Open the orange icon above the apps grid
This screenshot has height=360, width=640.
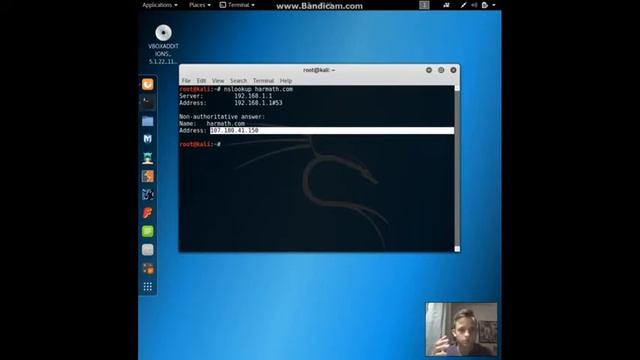pos(148,268)
